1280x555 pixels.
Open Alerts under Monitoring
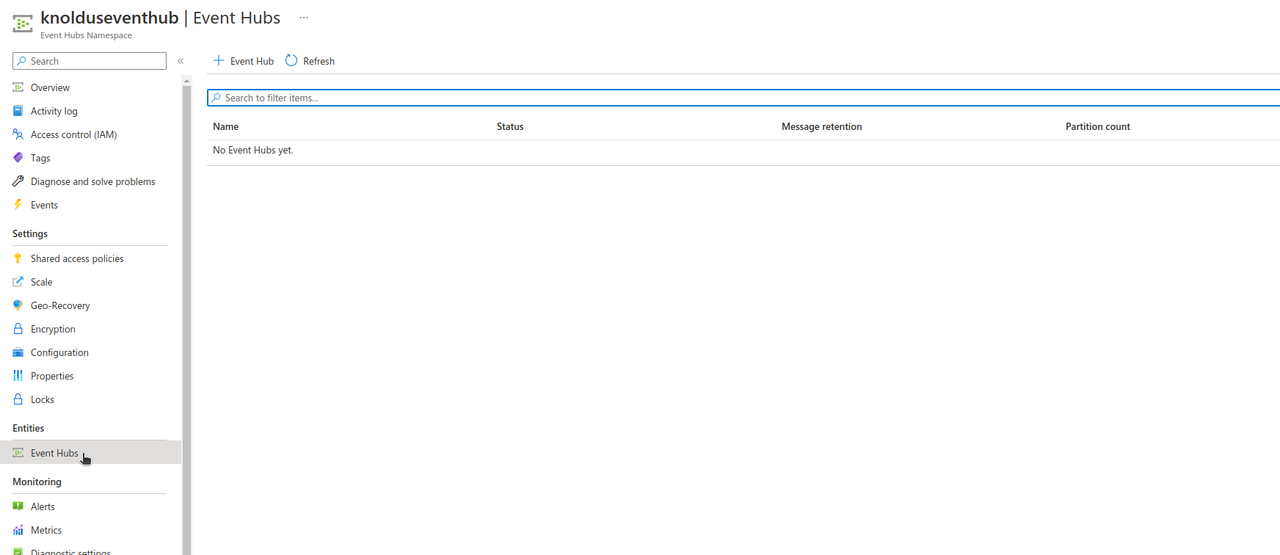[x=43, y=507]
